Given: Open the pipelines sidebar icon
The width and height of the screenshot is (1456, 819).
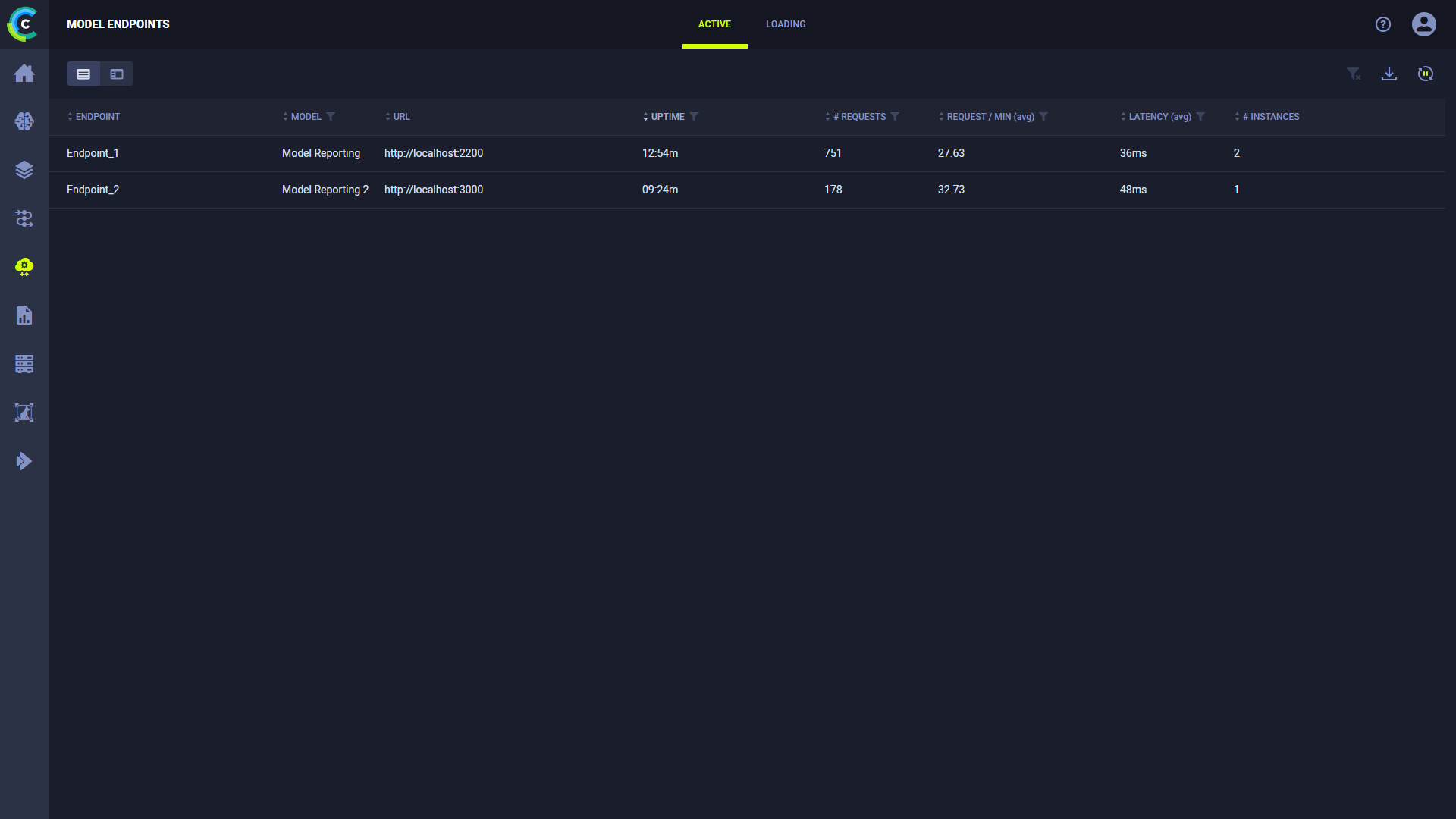Looking at the screenshot, I should tap(24, 218).
